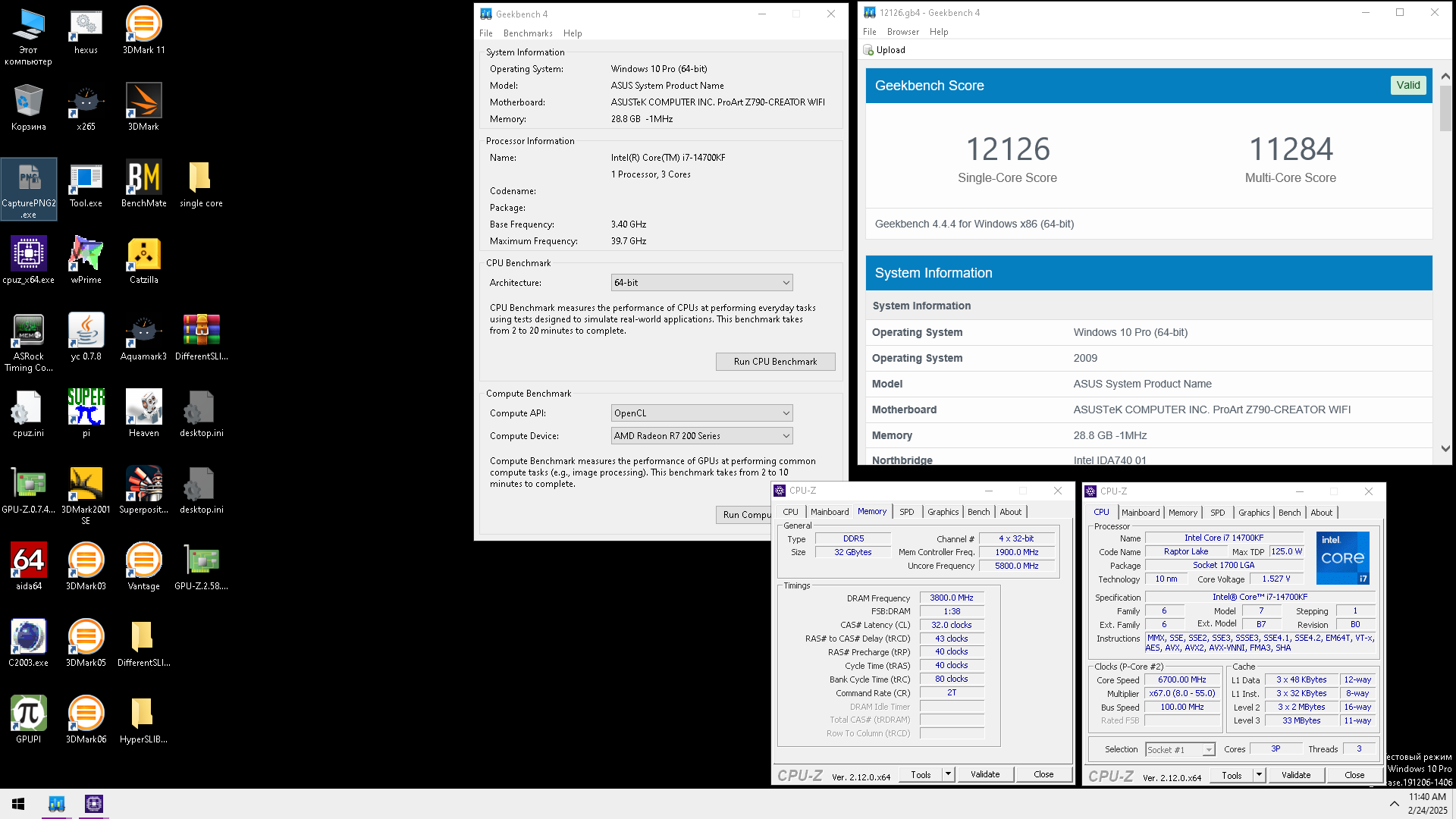Select the Tool.exe desktop icon

click(x=86, y=184)
